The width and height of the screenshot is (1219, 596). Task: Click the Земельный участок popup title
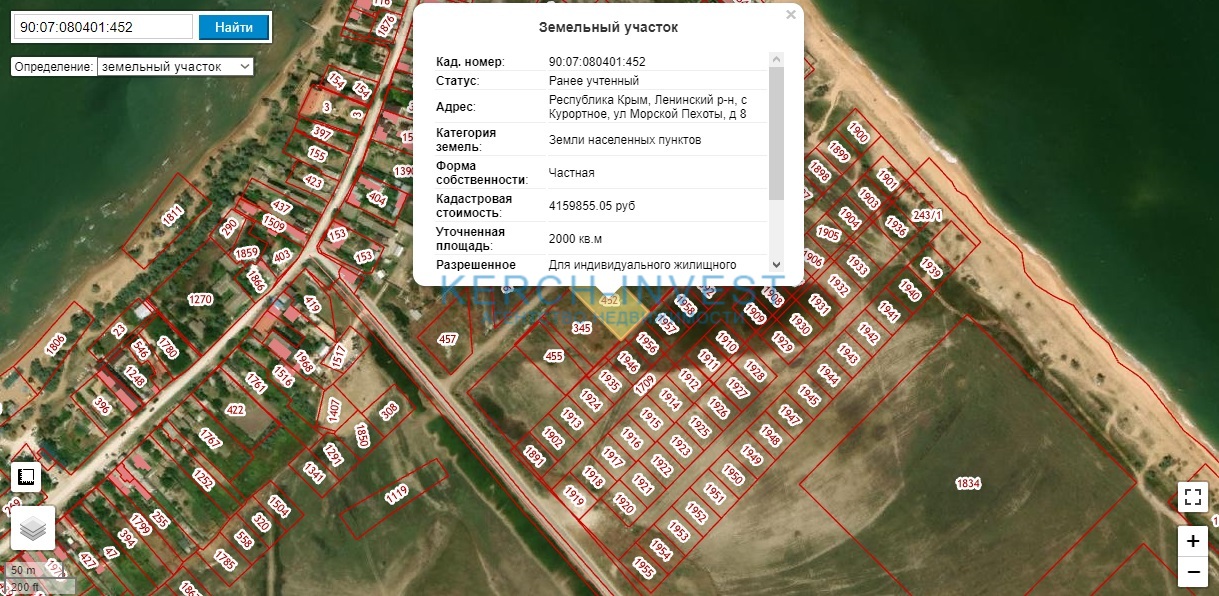pyautogui.click(x=608, y=28)
